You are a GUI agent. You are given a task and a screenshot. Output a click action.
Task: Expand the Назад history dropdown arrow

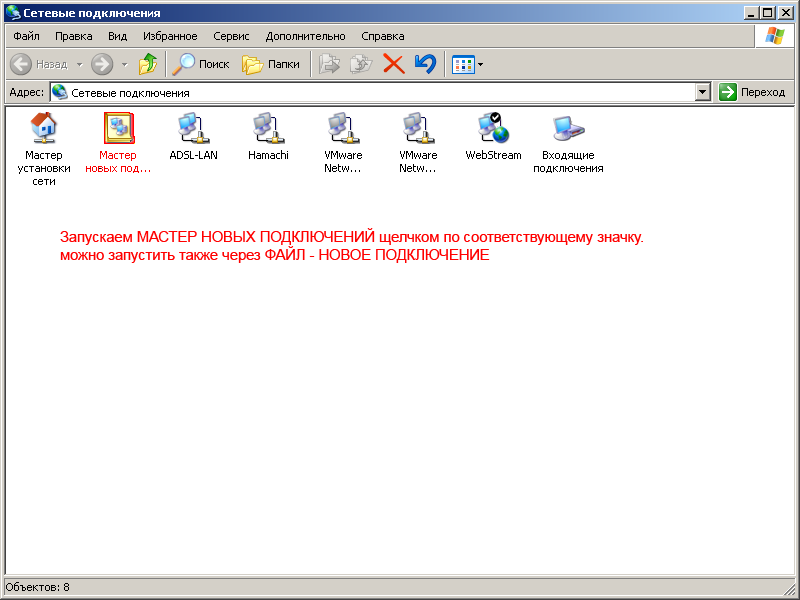pyautogui.click(x=80, y=65)
